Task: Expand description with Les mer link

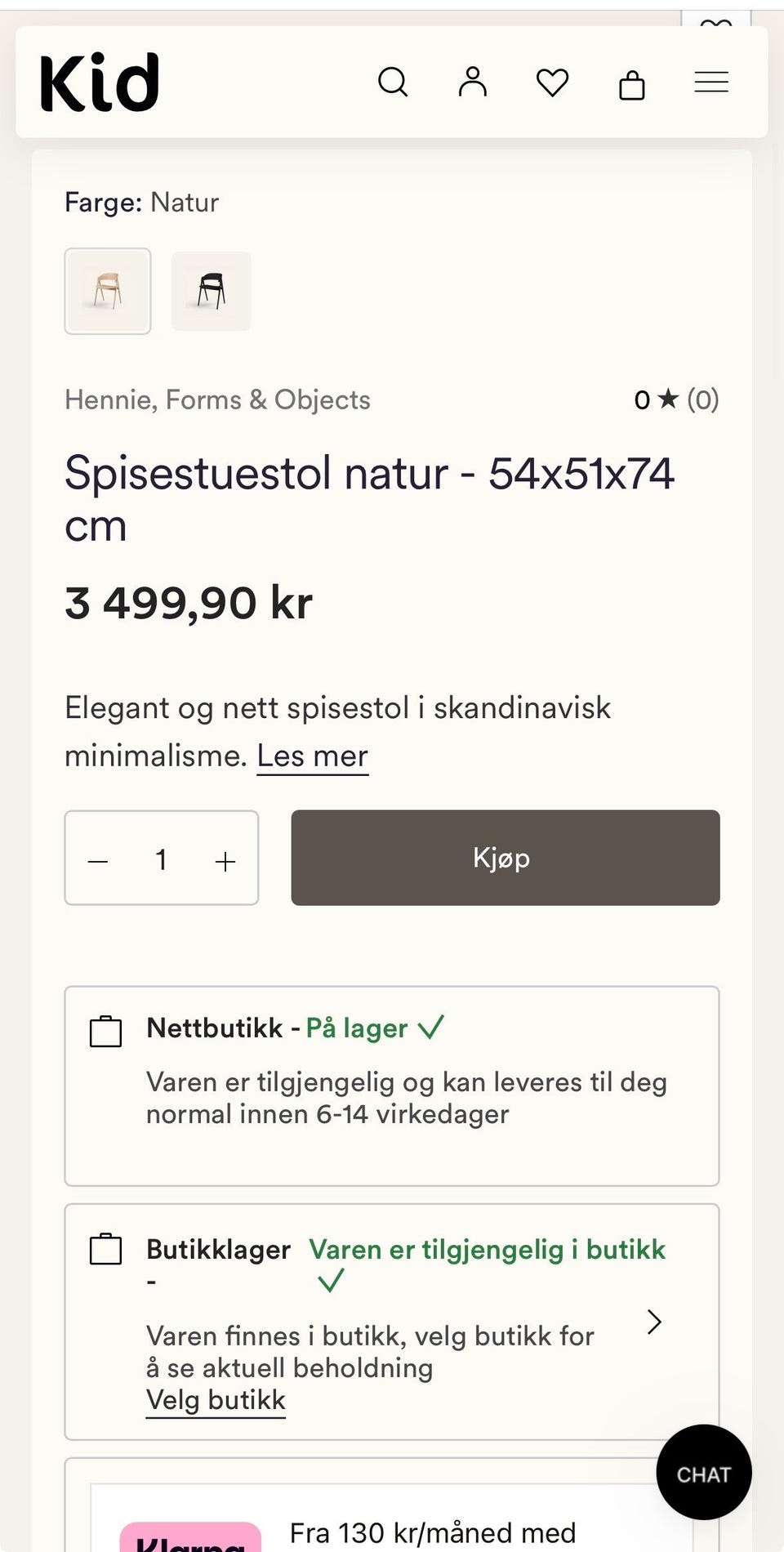Action: coord(313,756)
